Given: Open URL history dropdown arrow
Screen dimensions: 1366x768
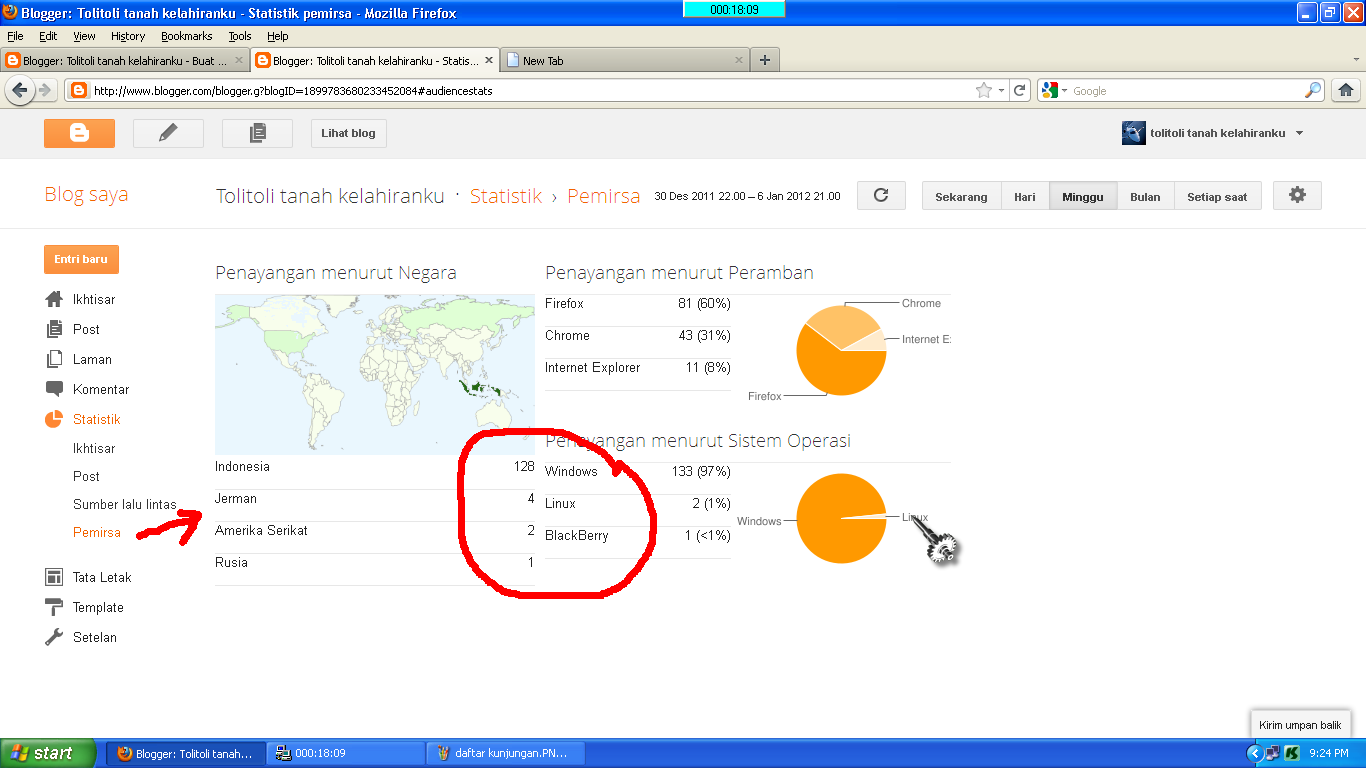Looking at the screenshot, I should click(1001, 90).
